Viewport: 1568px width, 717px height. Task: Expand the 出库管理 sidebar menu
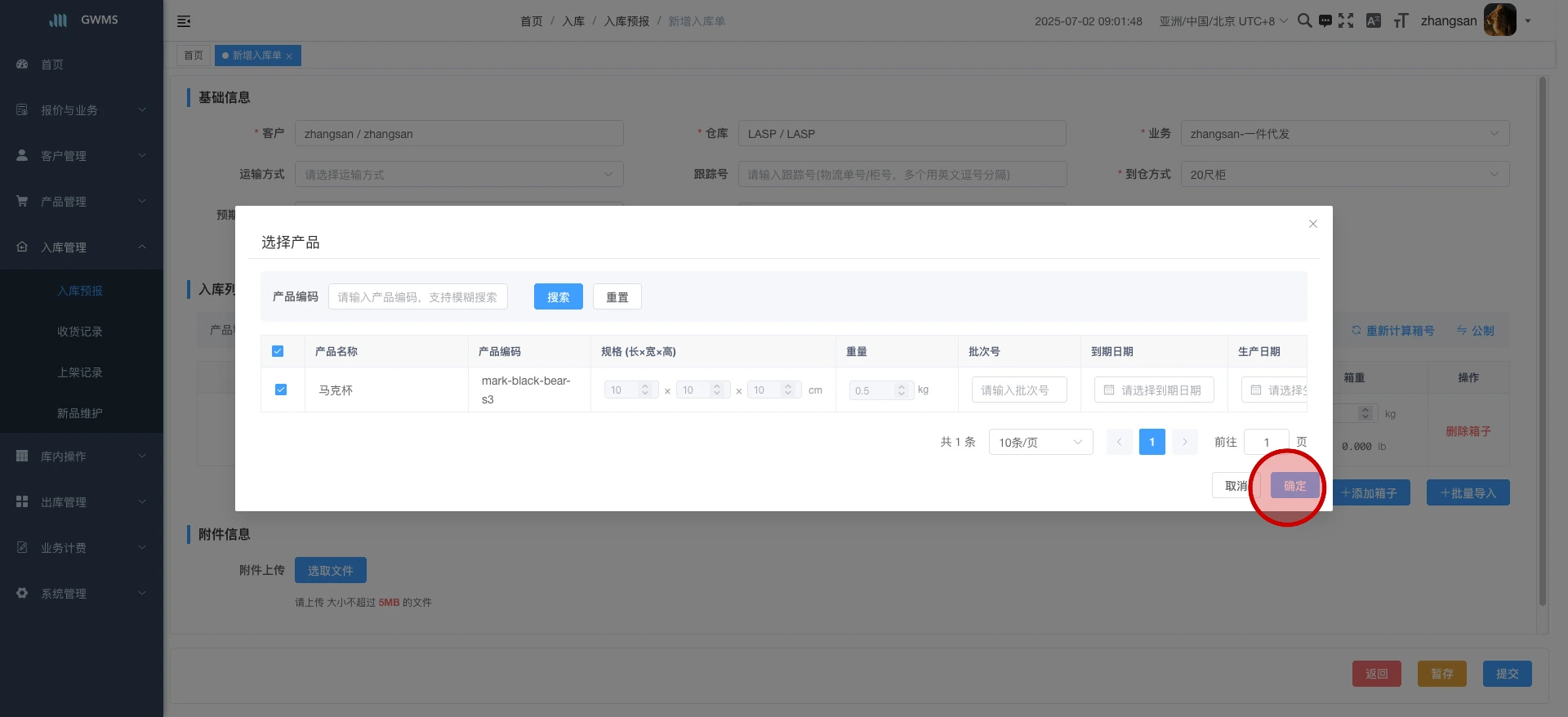coord(80,502)
